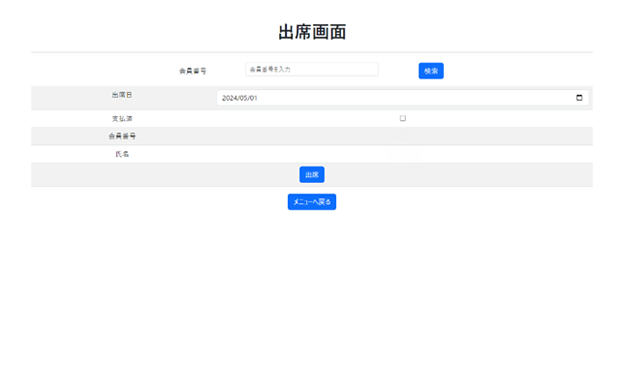
Task: Click the 出席画面 page heading
Action: click(x=312, y=32)
